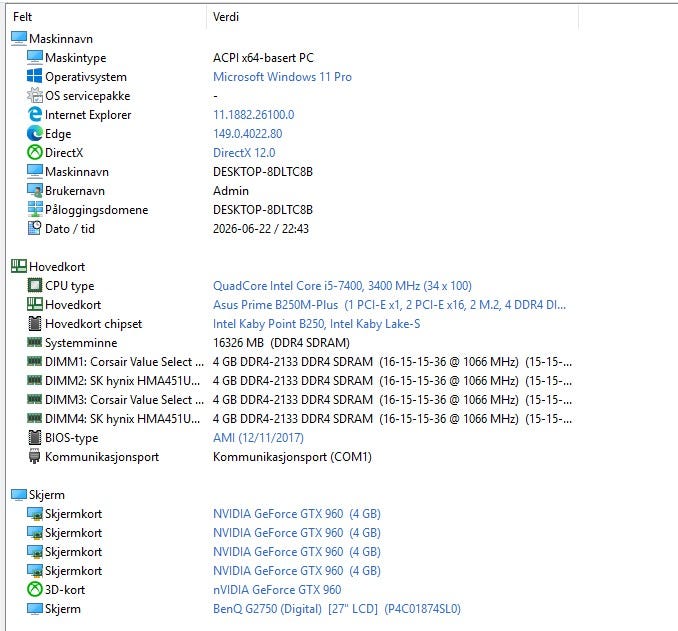This screenshot has width=678, height=631.
Task: Click the Systemminne memory icon
Action: tap(35, 342)
